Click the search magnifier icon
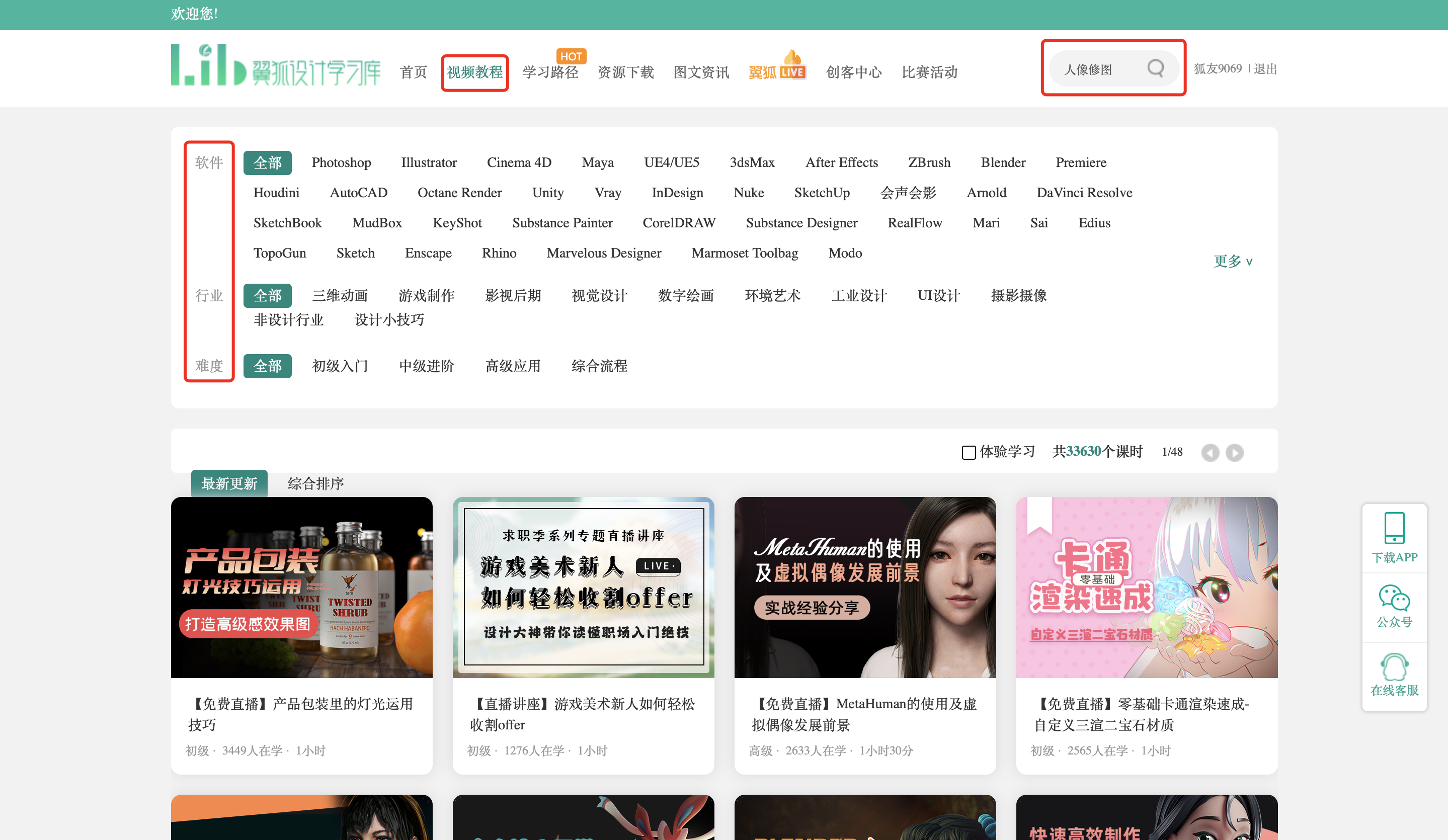The image size is (1448, 840). [1155, 68]
